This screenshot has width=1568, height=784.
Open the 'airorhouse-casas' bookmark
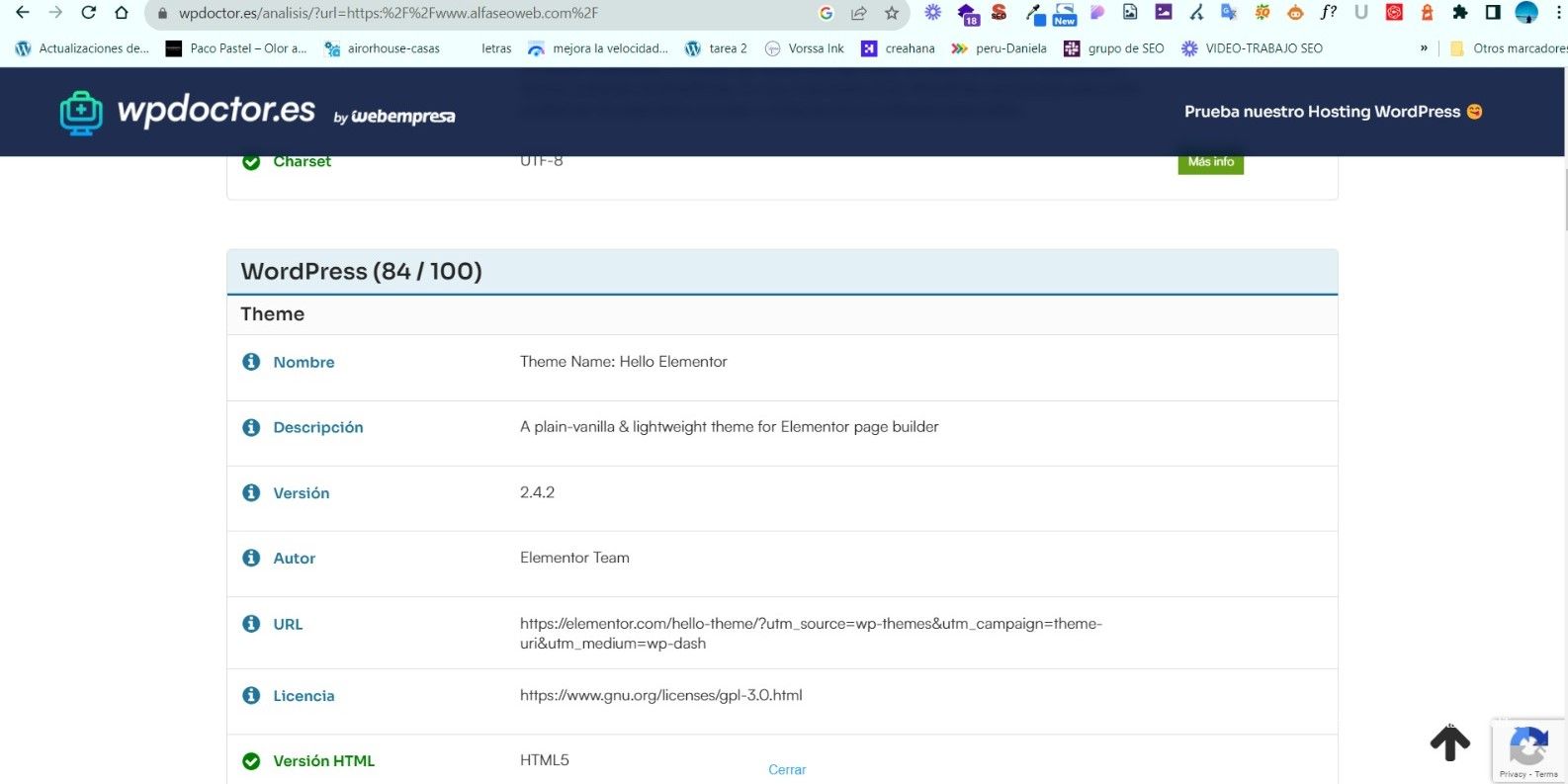(x=383, y=48)
